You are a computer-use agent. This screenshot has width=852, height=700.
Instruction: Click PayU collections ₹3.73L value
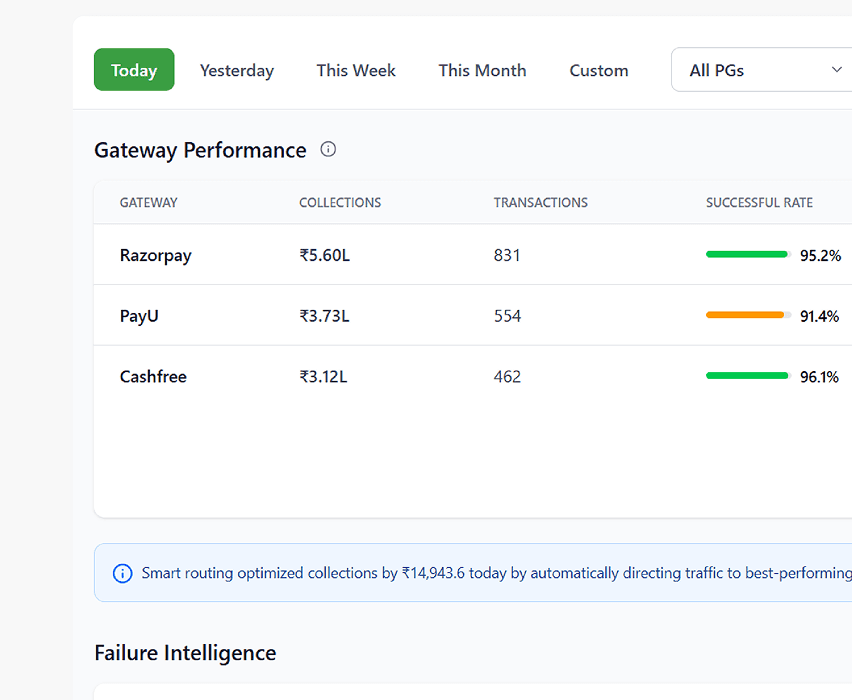[x=324, y=316]
